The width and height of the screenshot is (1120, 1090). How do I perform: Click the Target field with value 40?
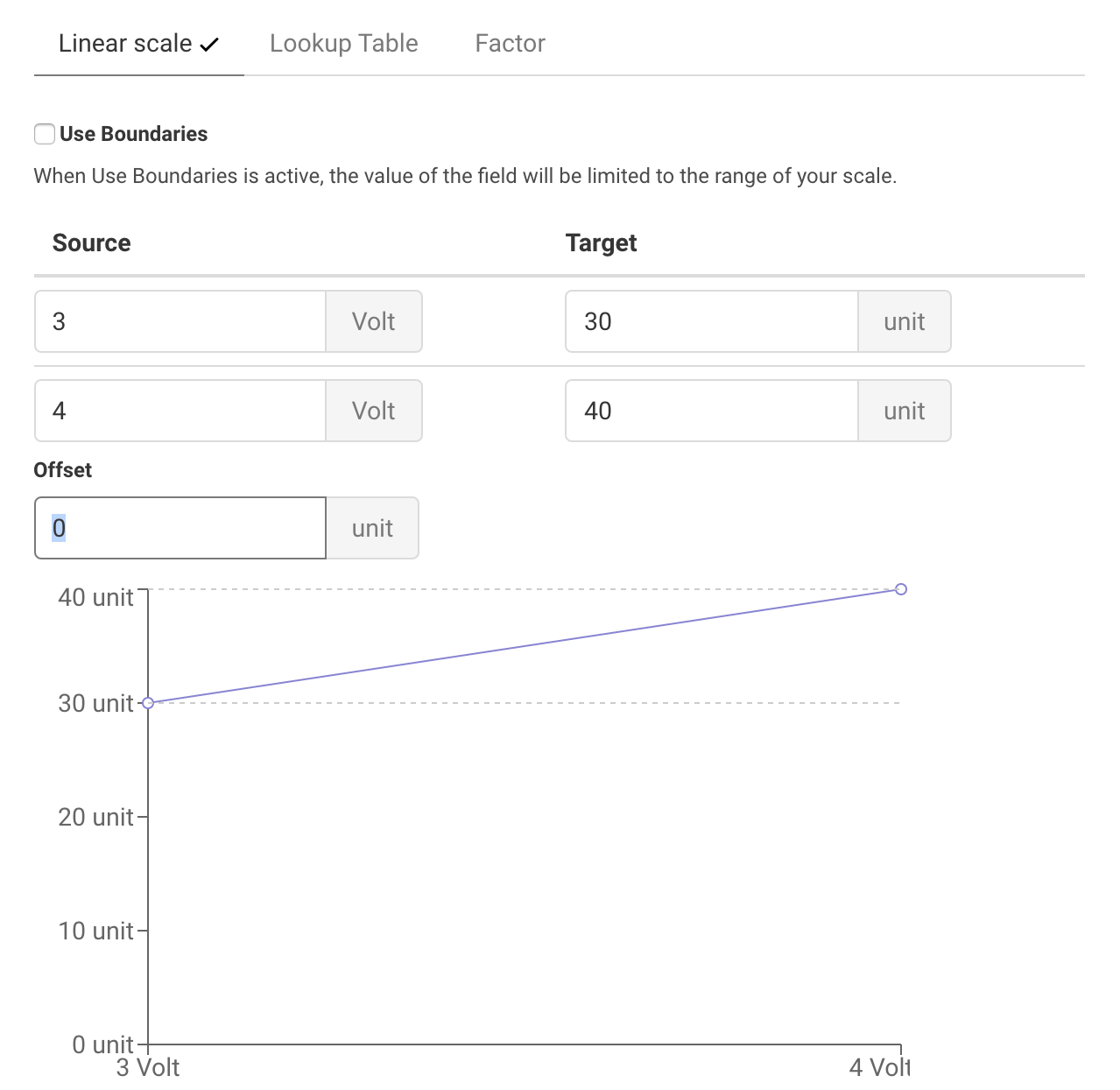click(712, 411)
